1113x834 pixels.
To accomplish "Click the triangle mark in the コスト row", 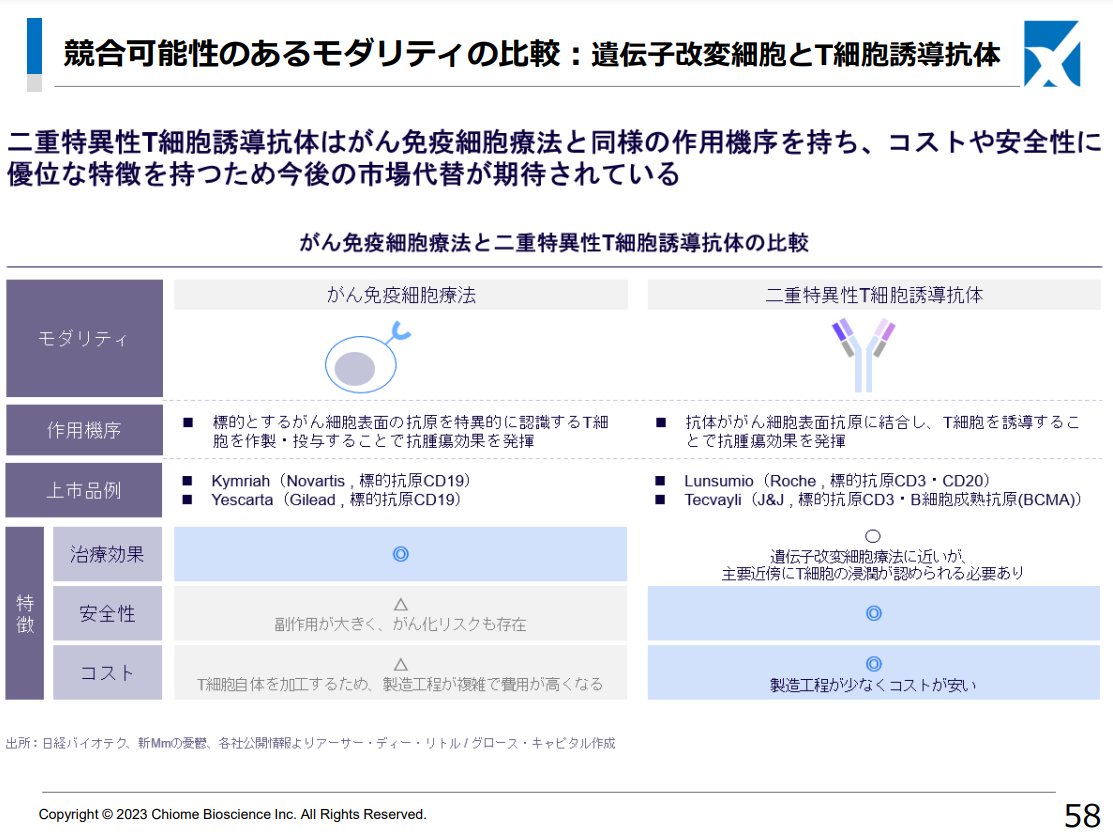I will (x=400, y=664).
